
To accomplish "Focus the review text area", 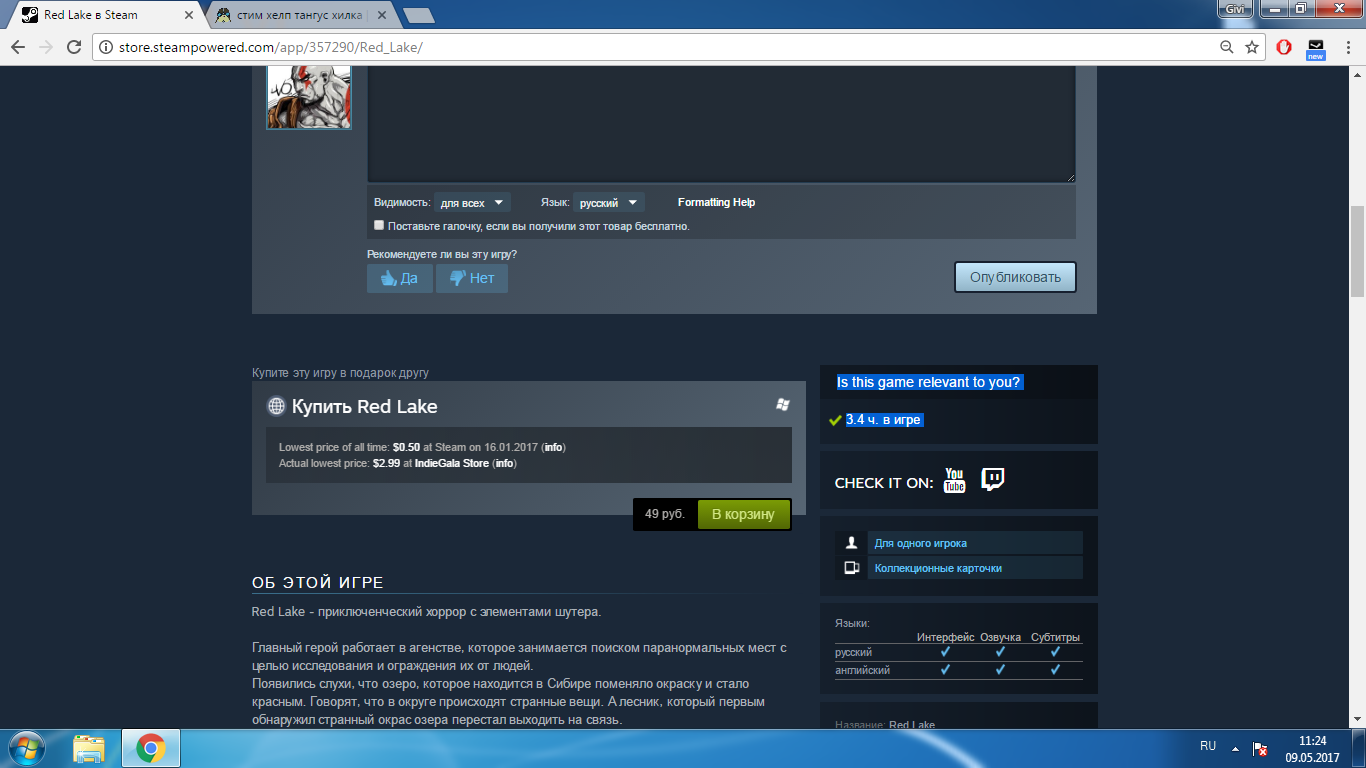I will tap(721, 124).
